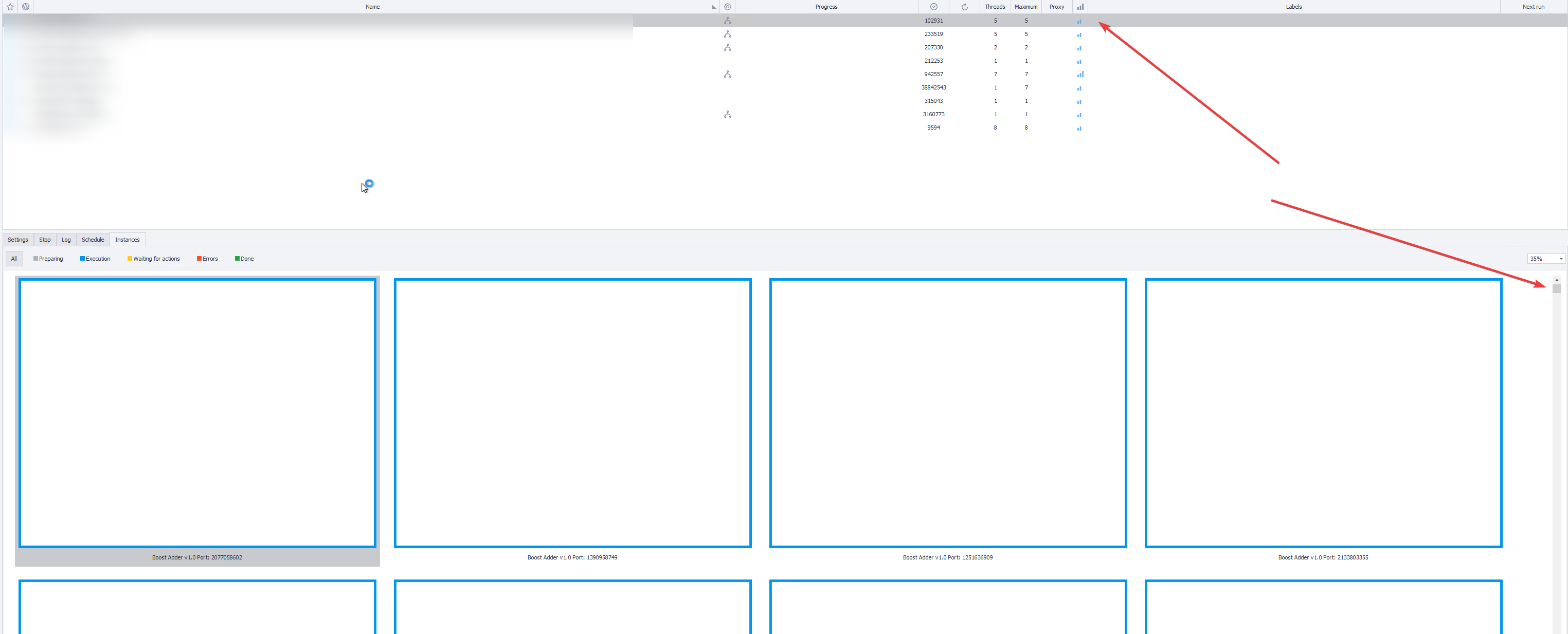The height and width of the screenshot is (634, 1568).
Task: Click the checkmark completed column header icon
Action: pyautogui.click(x=934, y=7)
